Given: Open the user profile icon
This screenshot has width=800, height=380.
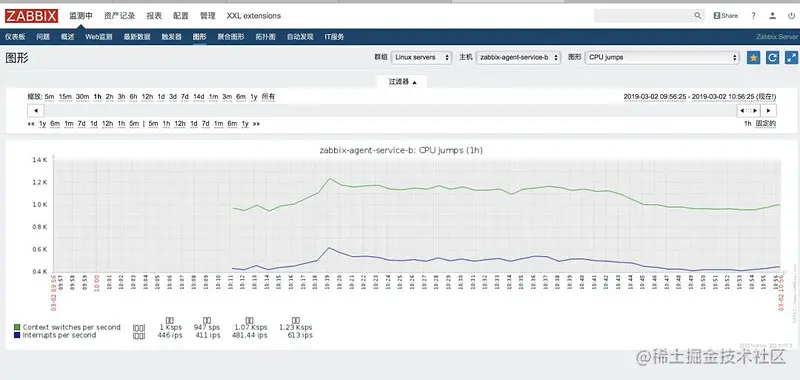Looking at the screenshot, I should [x=772, y=16].
